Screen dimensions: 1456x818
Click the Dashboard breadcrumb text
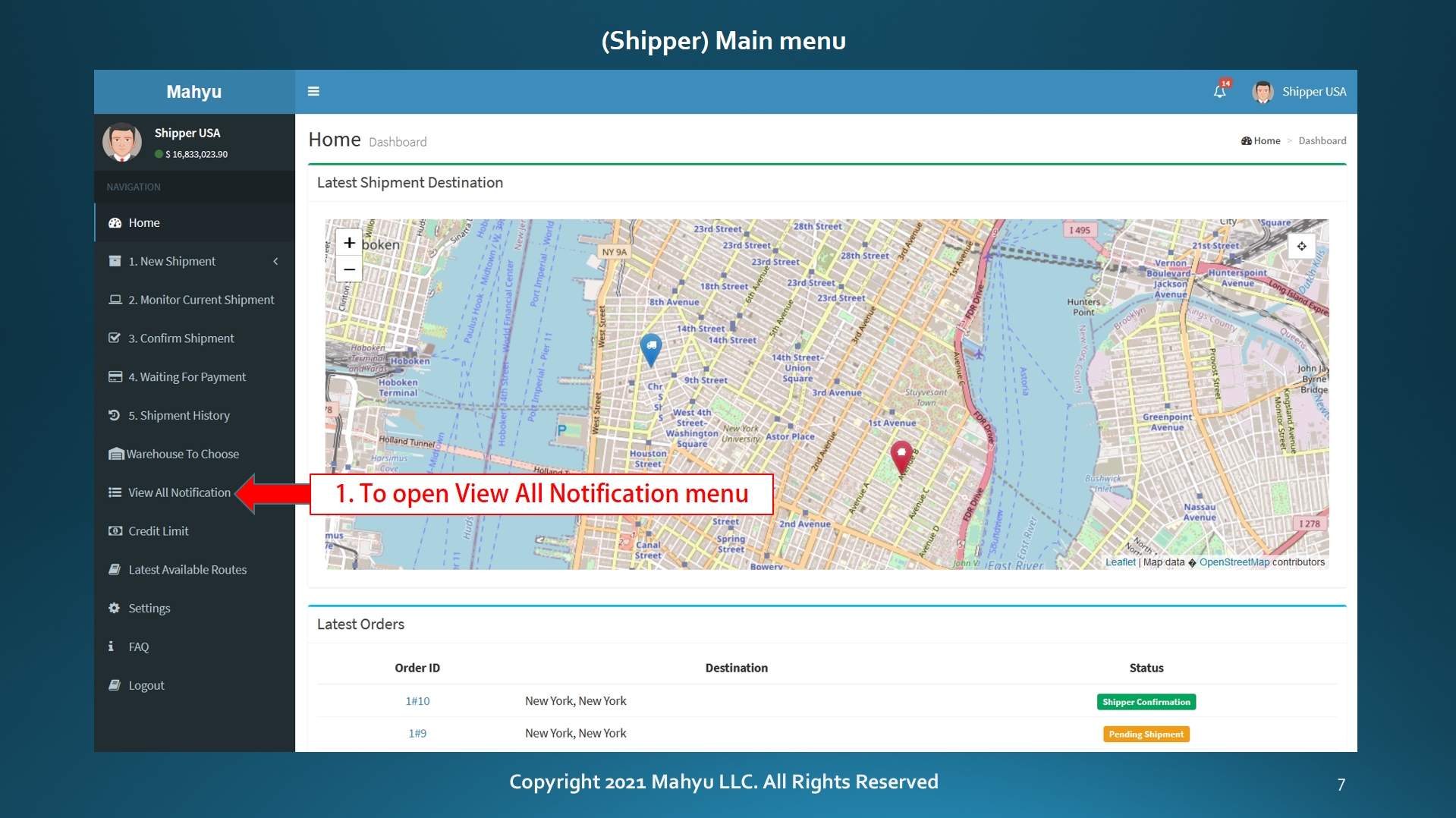[1322, 140]
